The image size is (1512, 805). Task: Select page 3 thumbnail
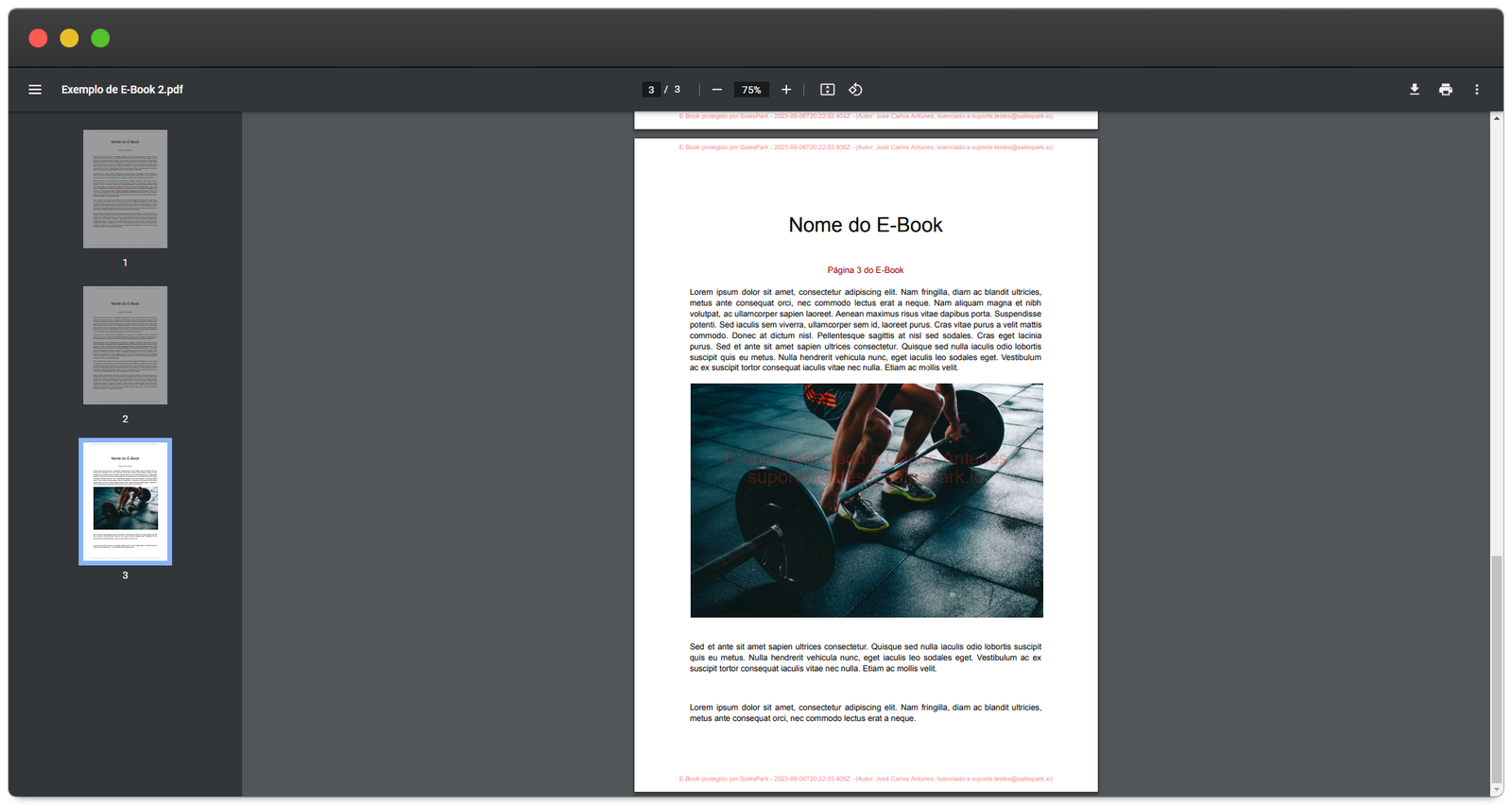(x=125, y=502)
